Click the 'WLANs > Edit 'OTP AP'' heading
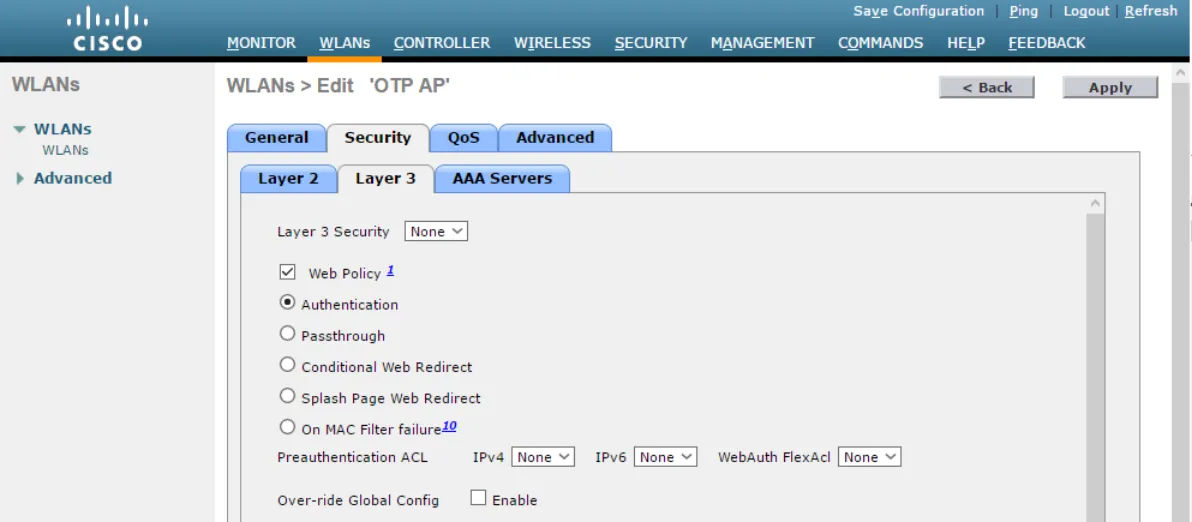 338,86
